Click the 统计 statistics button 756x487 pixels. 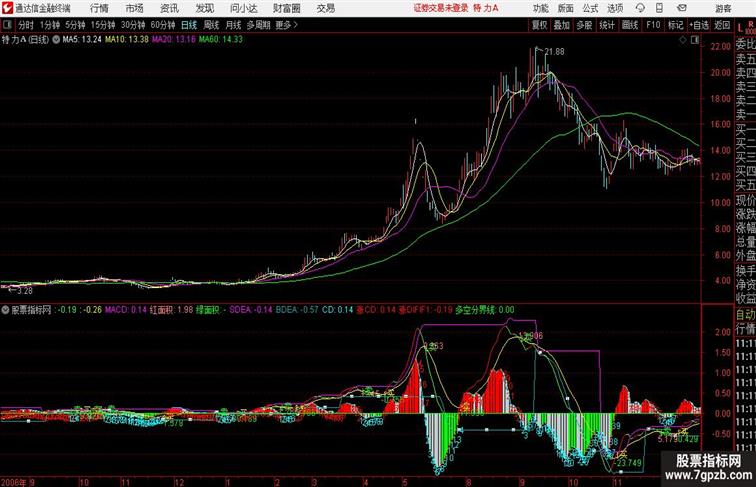tap(607, 25)
